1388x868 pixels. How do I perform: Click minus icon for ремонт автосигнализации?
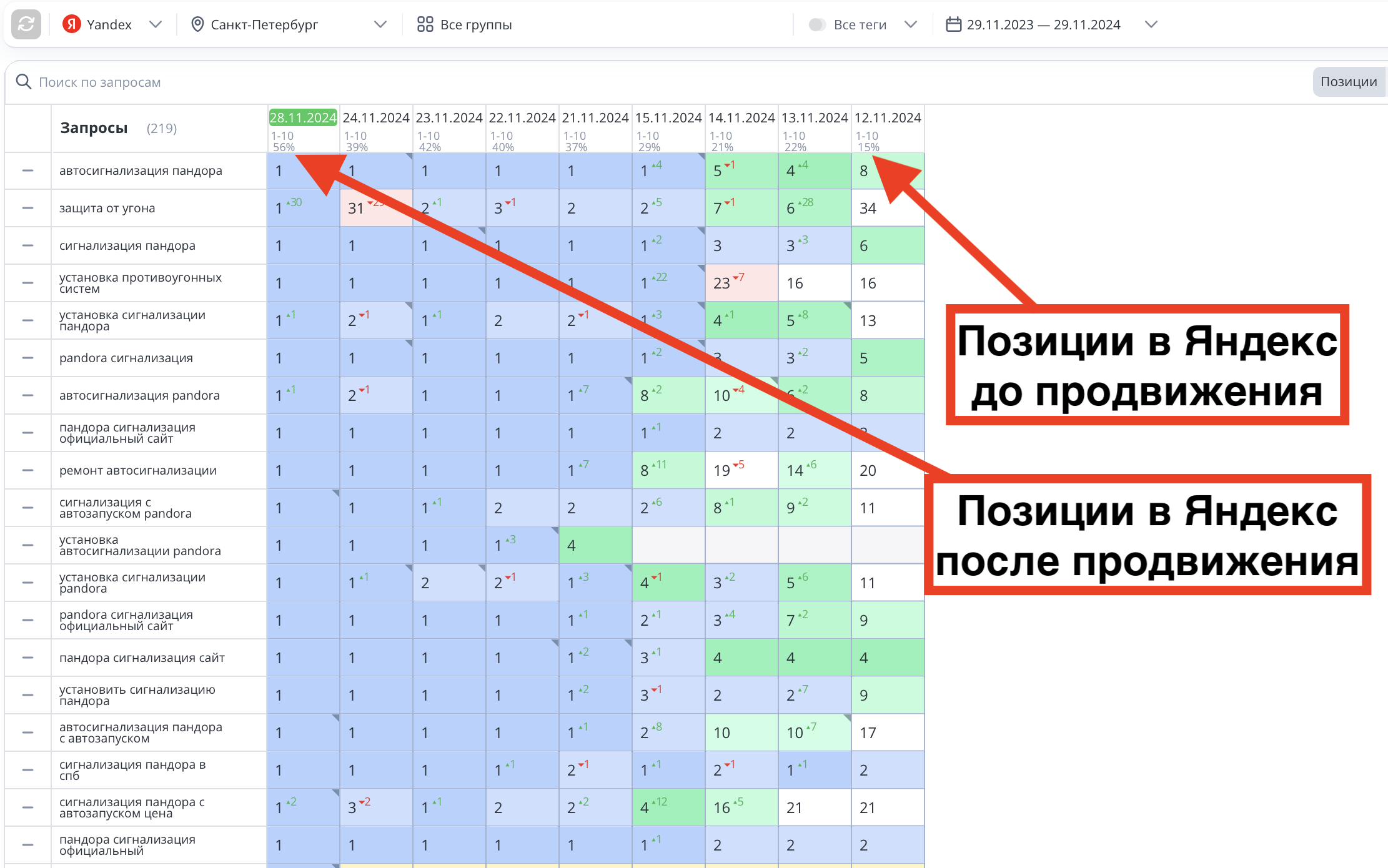tap(27, 470)
